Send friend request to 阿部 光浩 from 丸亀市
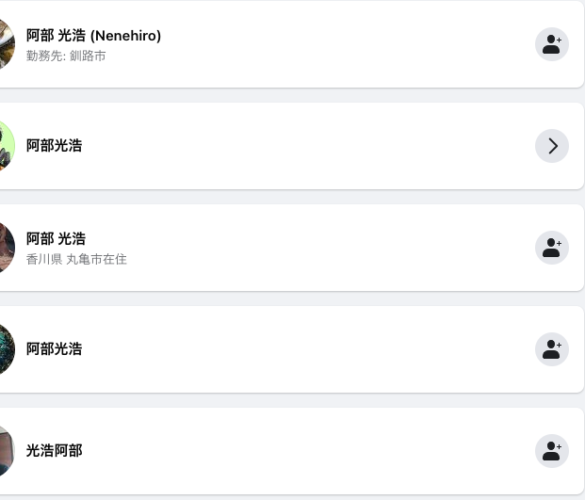This screenshot has width=585, height=500. (x=552, y=247)
